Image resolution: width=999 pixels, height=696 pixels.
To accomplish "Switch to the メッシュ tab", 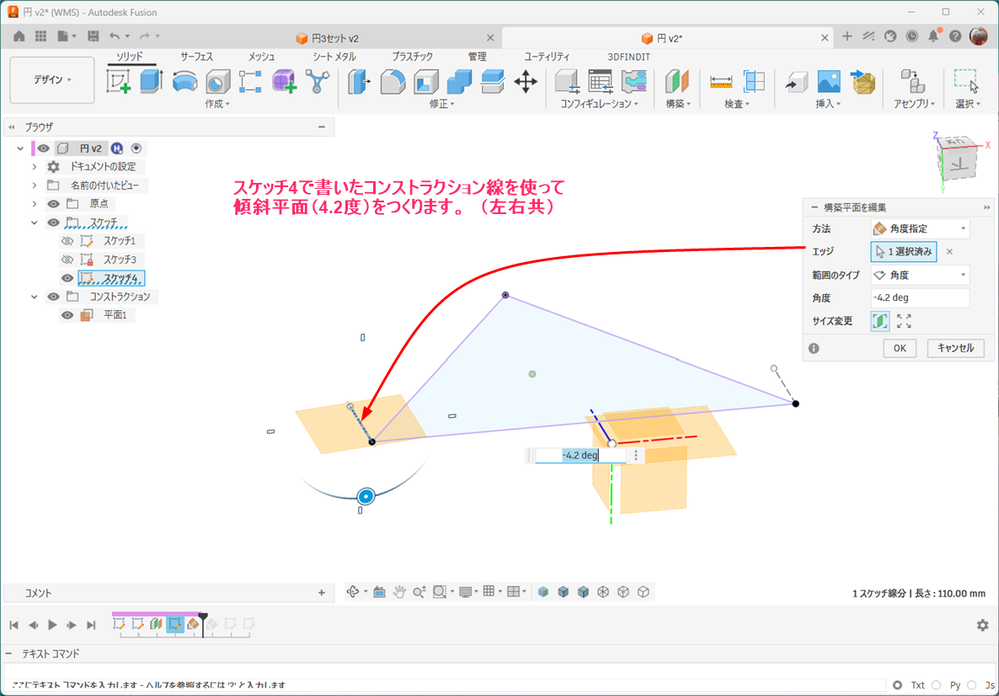I will click(261, 57).
